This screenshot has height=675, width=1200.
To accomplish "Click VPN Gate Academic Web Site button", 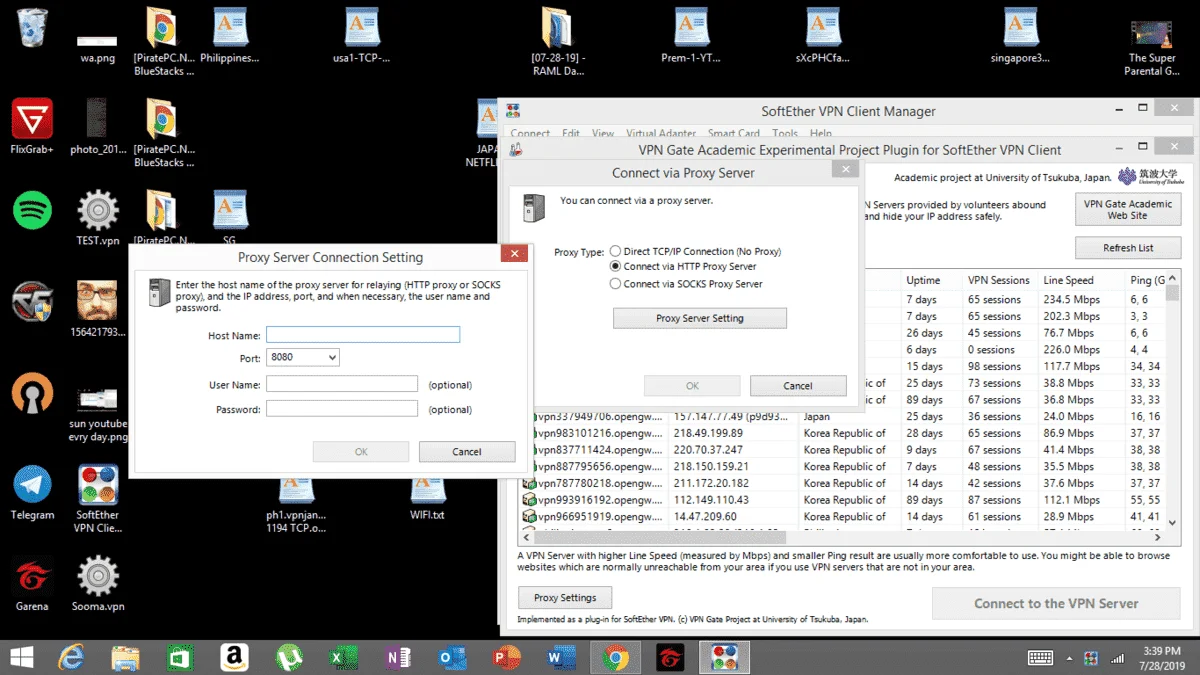I will coord(1128,209).
